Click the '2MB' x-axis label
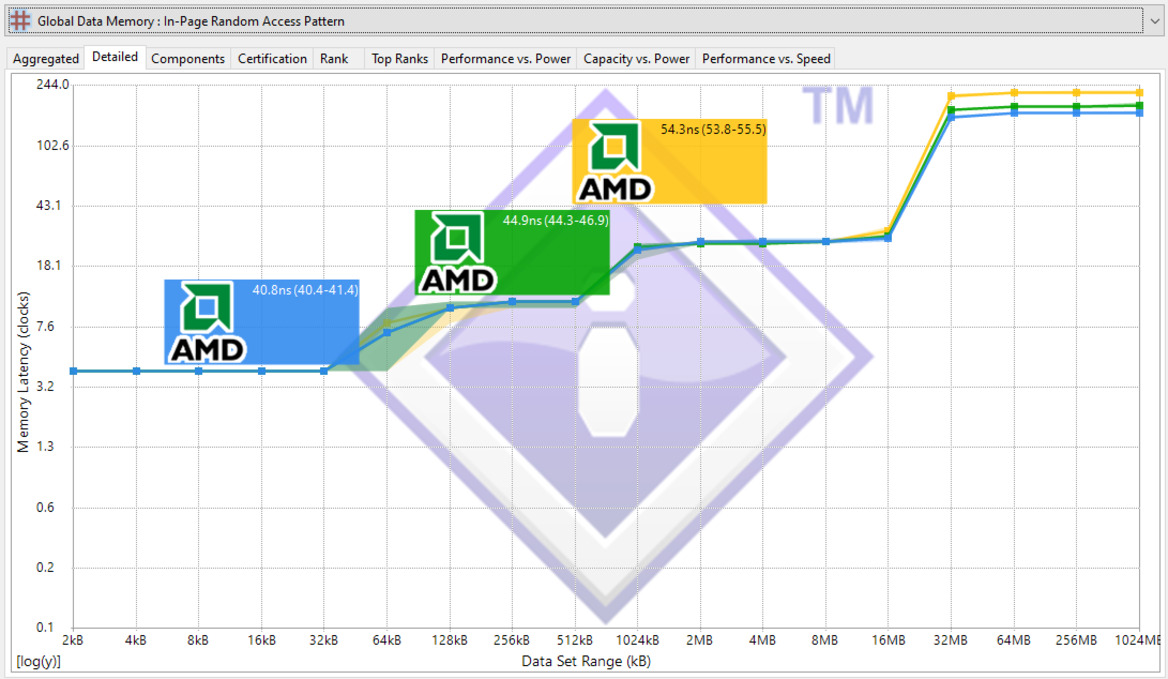 (699, 640)
